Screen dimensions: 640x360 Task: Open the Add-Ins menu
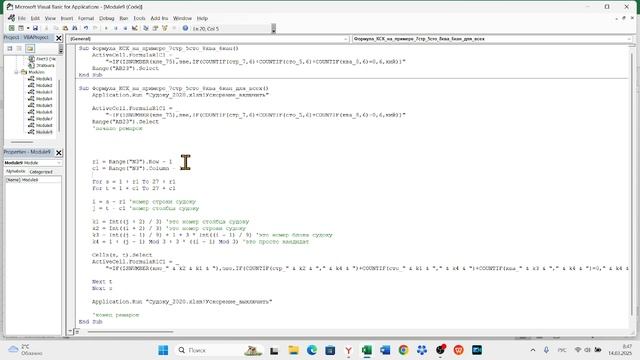[x=159, y=18]
